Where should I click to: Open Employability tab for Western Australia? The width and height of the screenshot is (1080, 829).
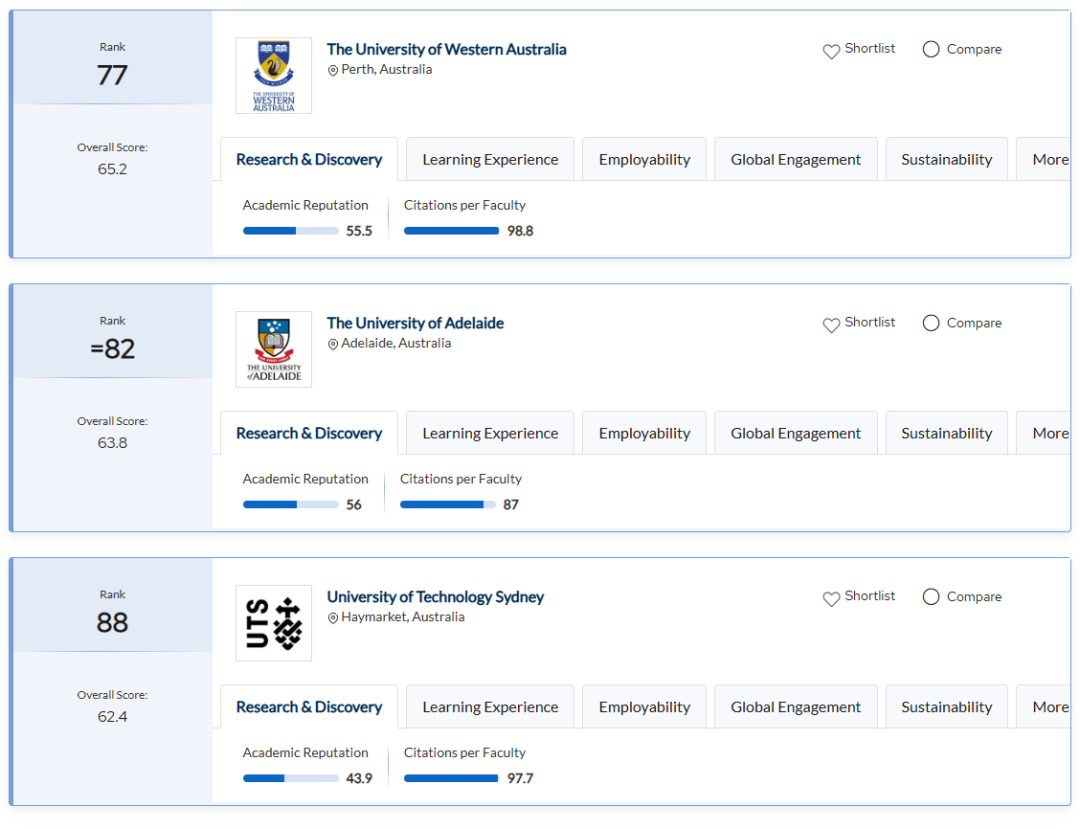click(x=645, y=160)
